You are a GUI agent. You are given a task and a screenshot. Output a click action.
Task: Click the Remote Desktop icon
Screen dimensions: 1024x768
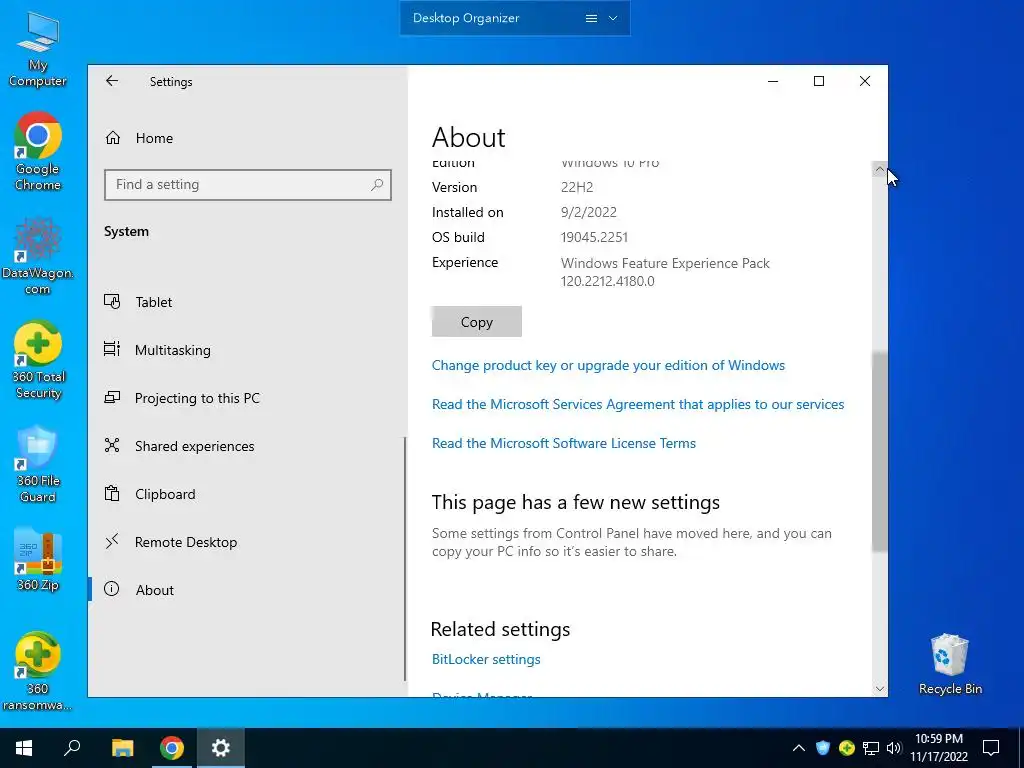[112, 541]
